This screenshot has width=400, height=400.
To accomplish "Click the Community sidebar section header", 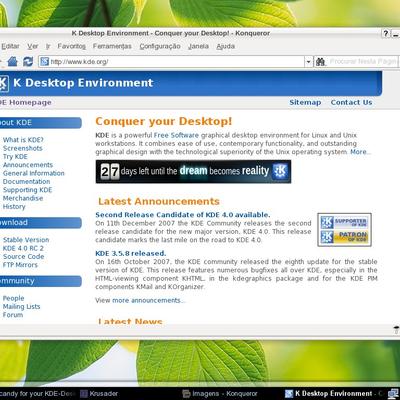I will pos(41,281).
